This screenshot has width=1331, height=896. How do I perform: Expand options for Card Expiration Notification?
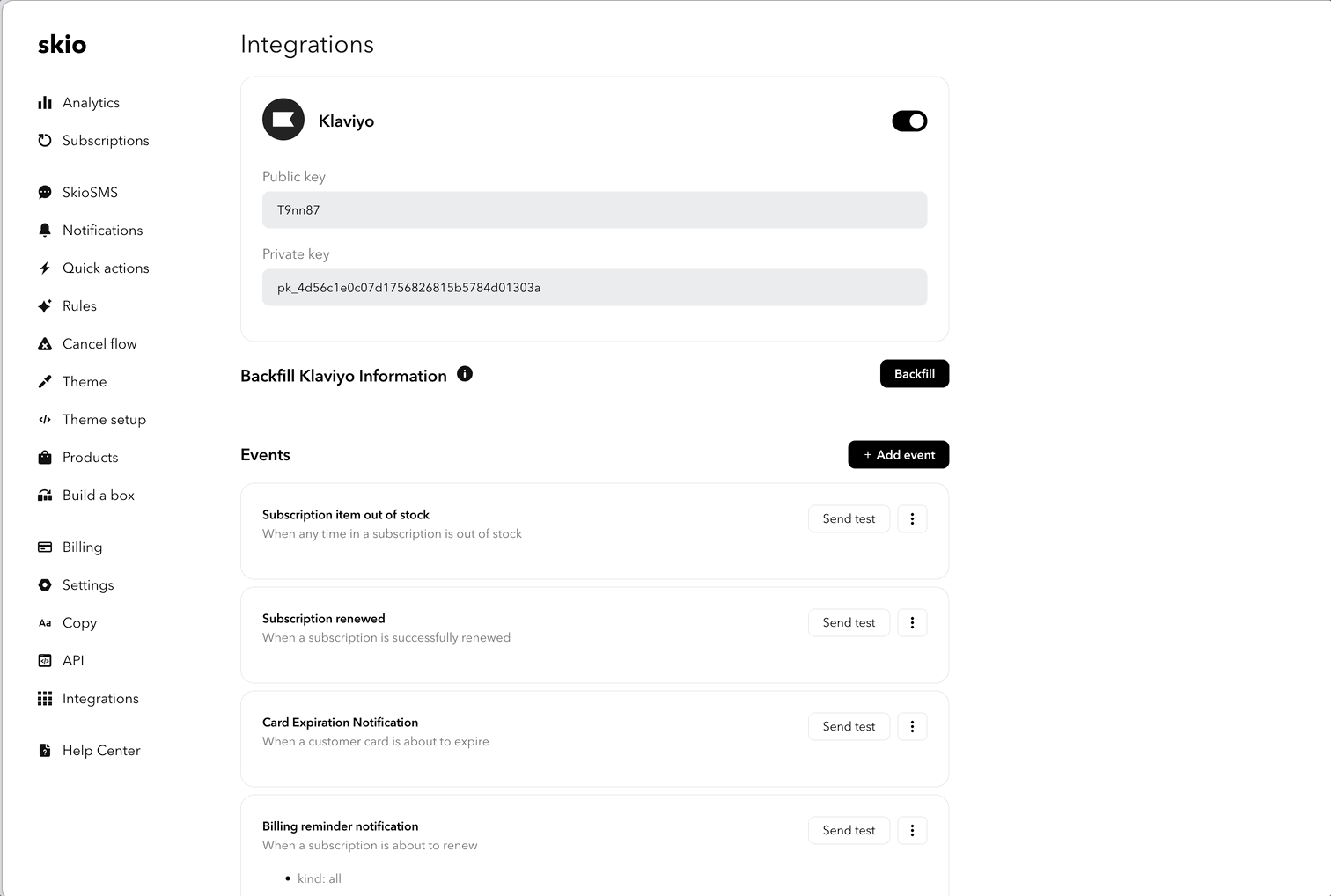(x=912, y=726)
